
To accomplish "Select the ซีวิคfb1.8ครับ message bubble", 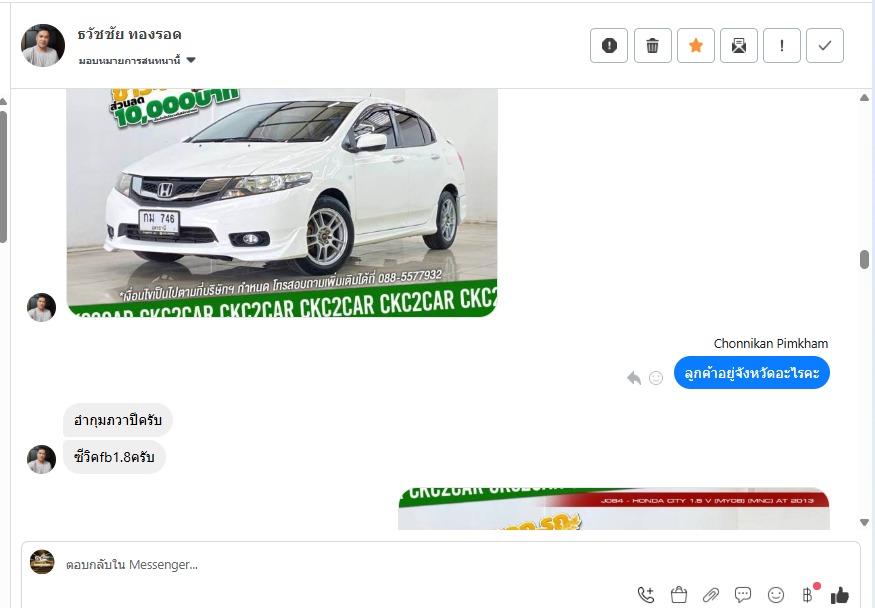I will pos(114,457).
